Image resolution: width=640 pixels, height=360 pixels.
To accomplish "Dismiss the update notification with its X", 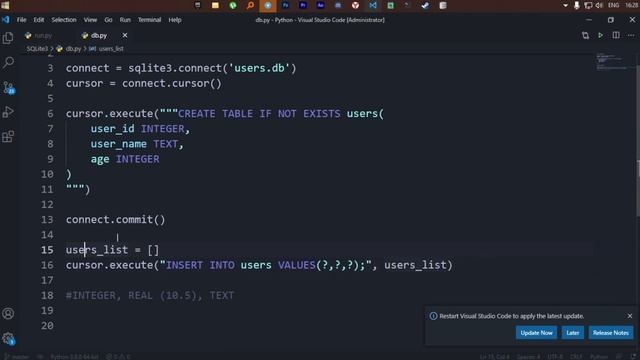I will point(630,316).
